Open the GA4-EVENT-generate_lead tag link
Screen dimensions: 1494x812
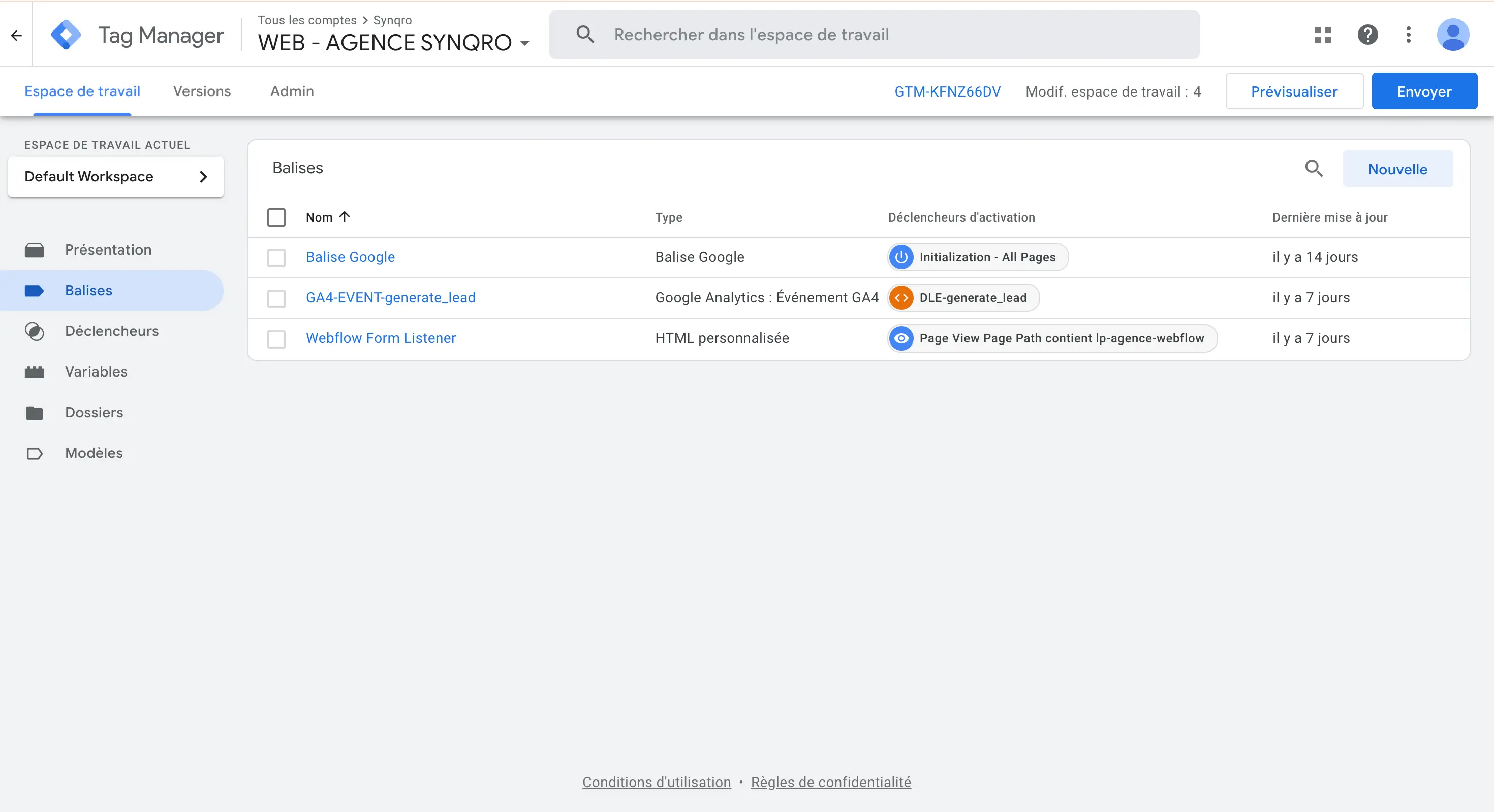[390, 298]
